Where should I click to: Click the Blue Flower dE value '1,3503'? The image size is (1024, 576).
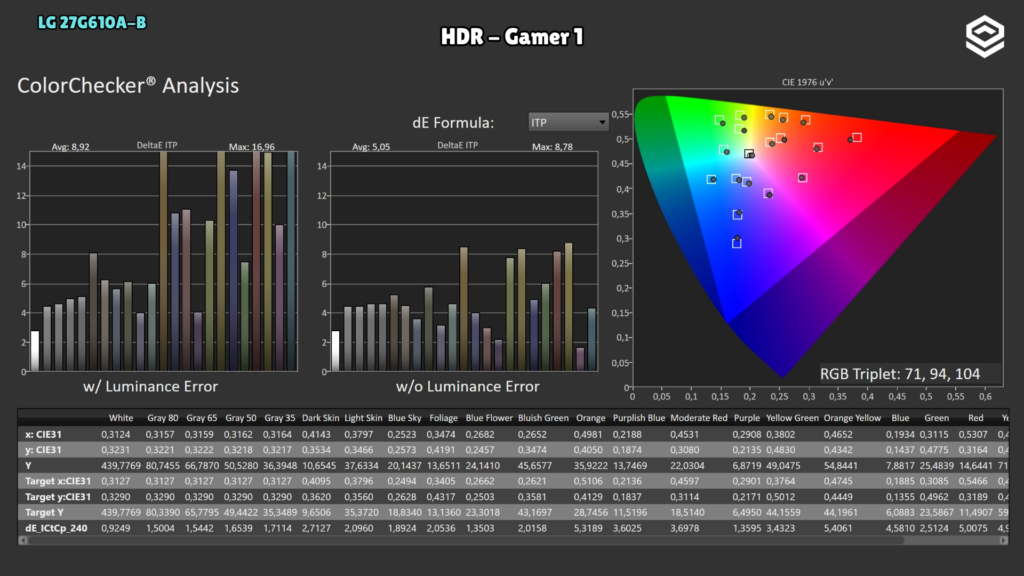(x=480, y=528)
